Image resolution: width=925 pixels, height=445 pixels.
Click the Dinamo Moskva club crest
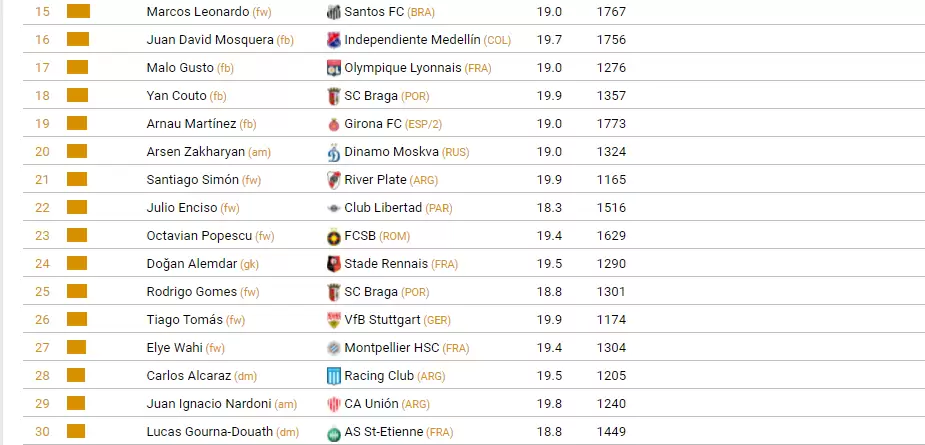click(334, 152)
